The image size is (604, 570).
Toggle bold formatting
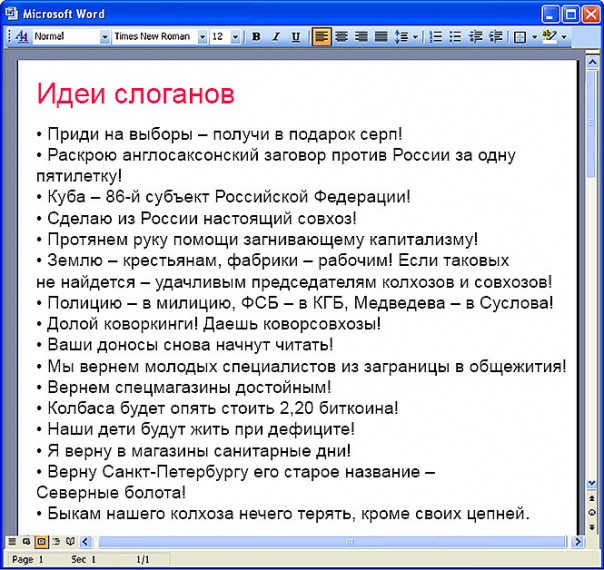[256, 37]
